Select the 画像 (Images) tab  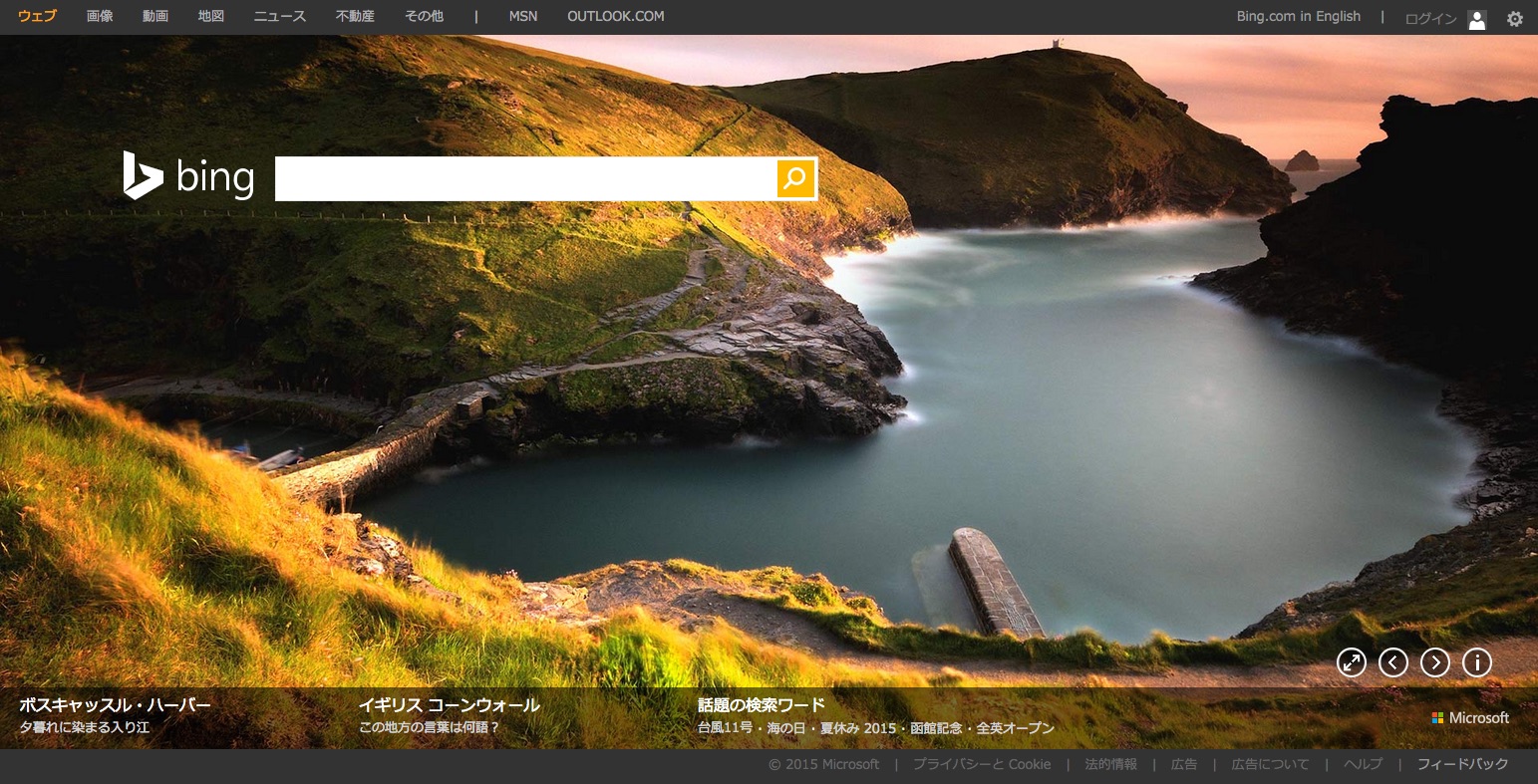pos(100,16)
